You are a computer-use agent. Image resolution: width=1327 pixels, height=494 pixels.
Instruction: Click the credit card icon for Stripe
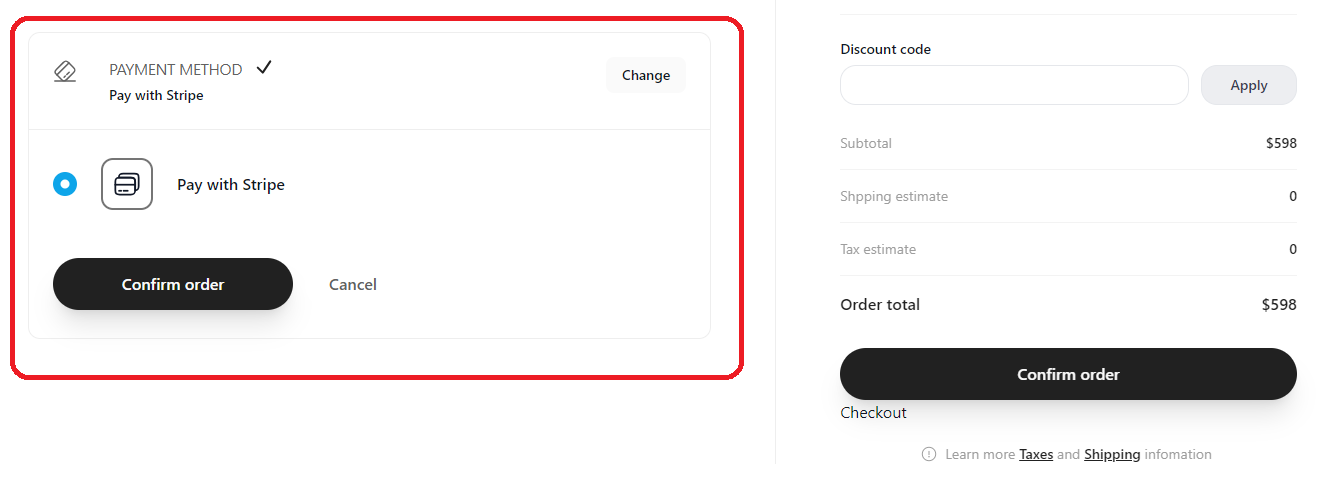tap(127, 184)
